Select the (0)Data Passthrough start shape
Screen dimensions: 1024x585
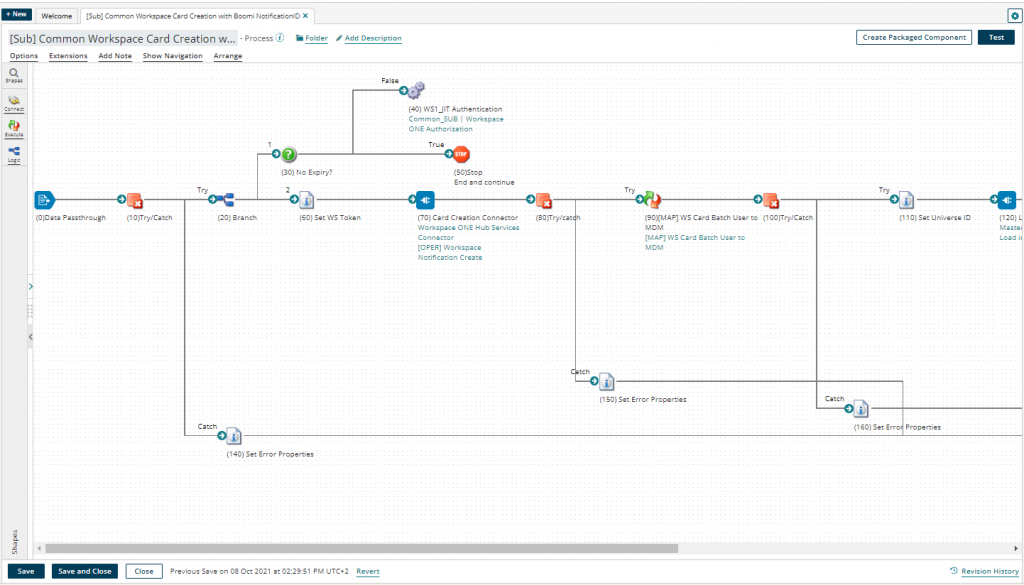tap(44, 200)
